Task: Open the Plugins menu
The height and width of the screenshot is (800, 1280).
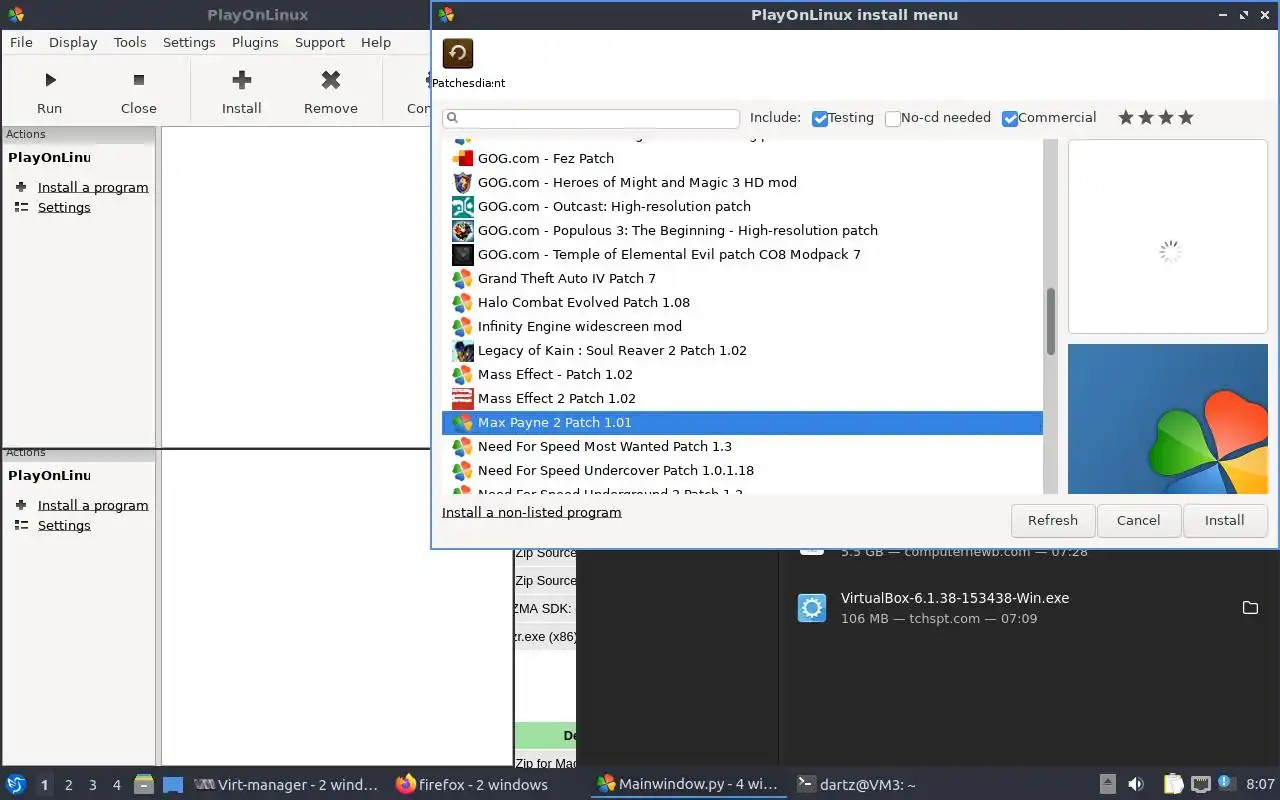Action: [x=255, y=42]
